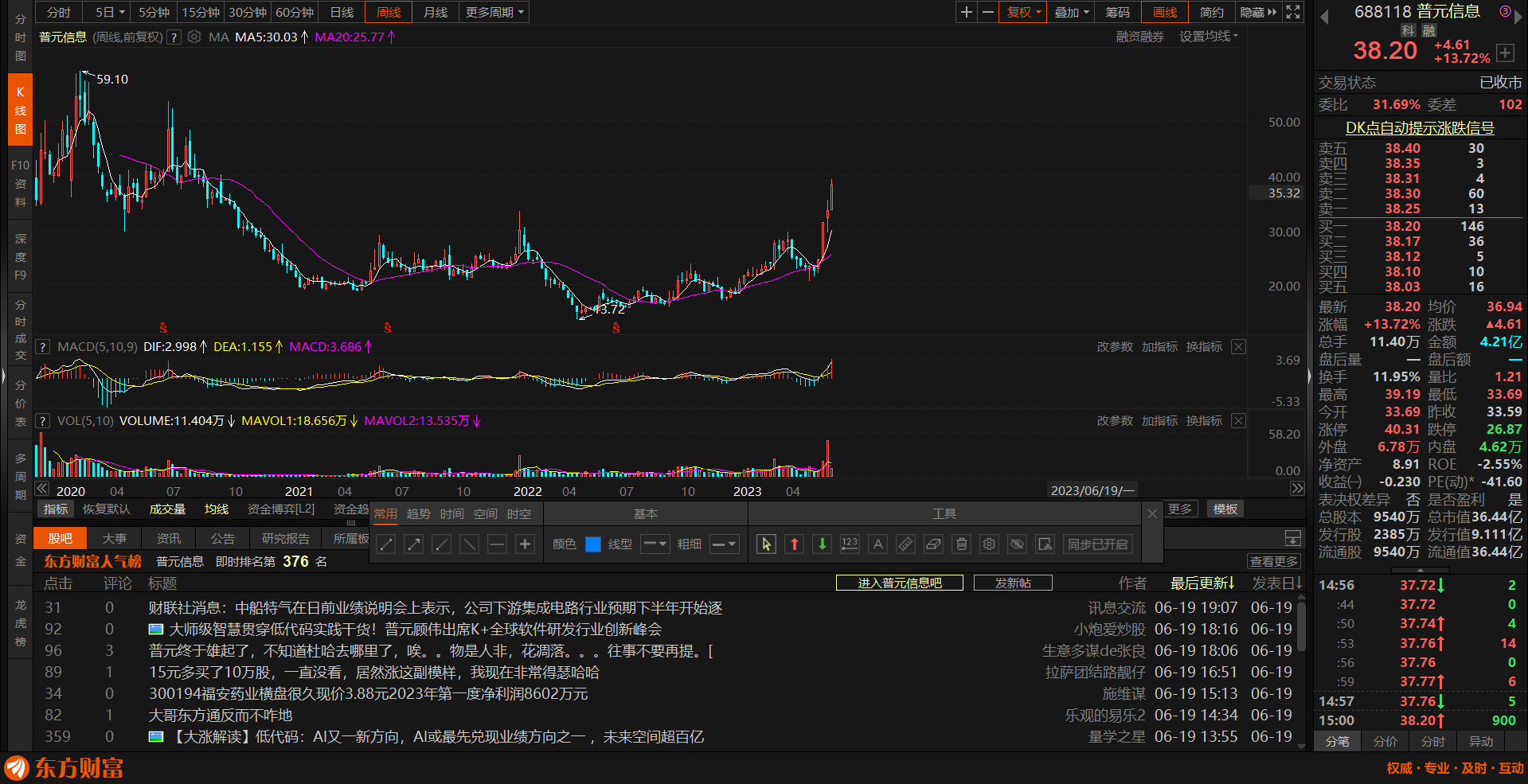
Task: Close the MACD indicator panel
Action: tap(1238, 346)
